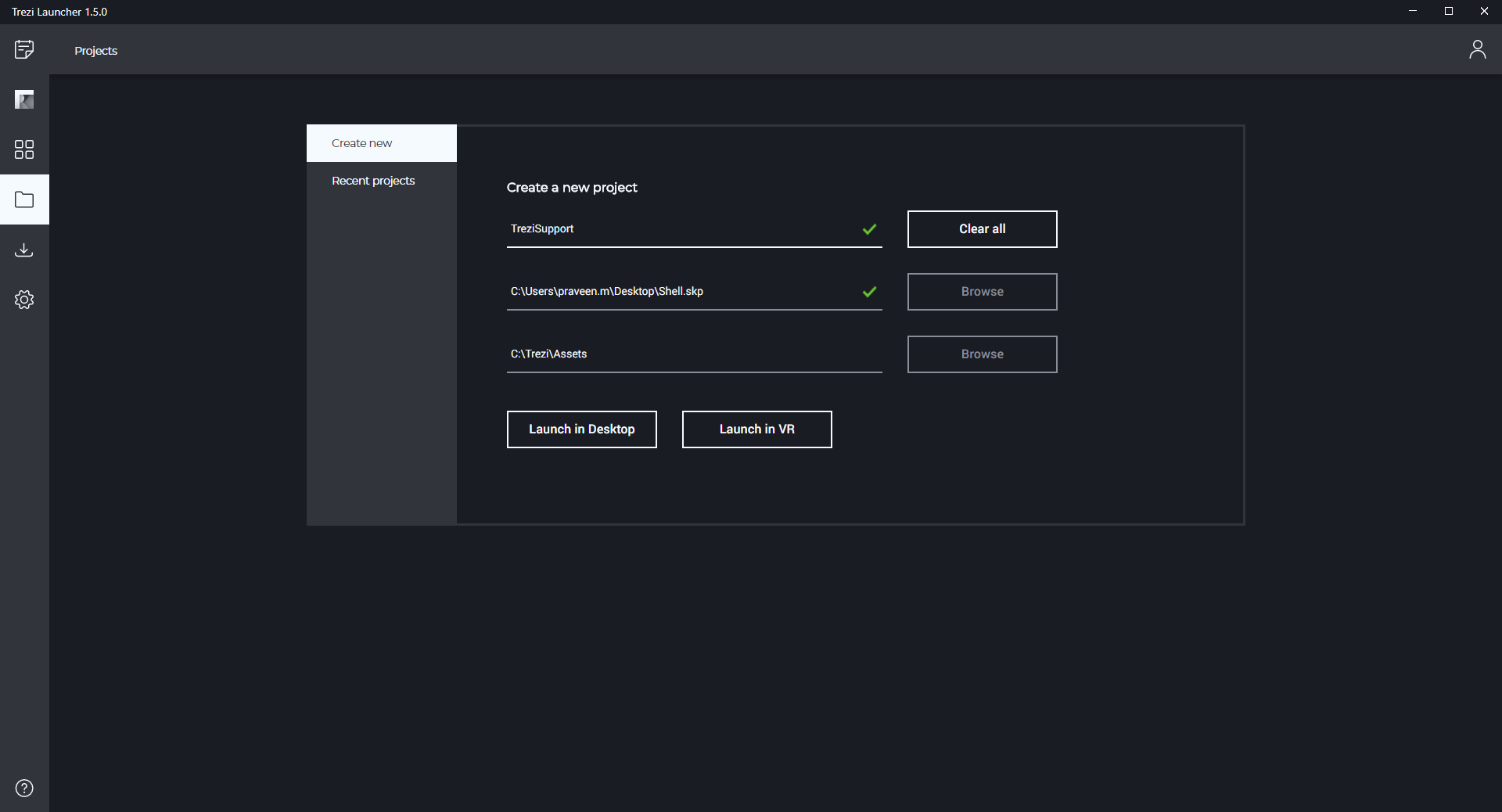Browse for the C:\Trezi\Assets folder
This screenshot has width=1502, height=812.
point(983,354)
